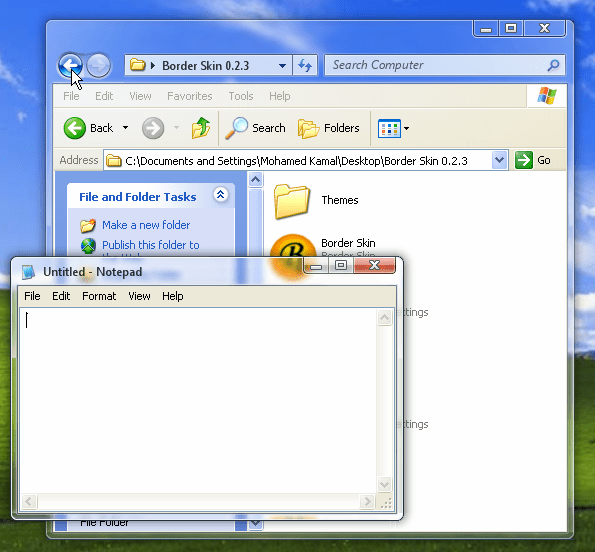This screenshot has width=595, height=552.
Task: Open Notepad's Format menu
Action: [99, 296]
